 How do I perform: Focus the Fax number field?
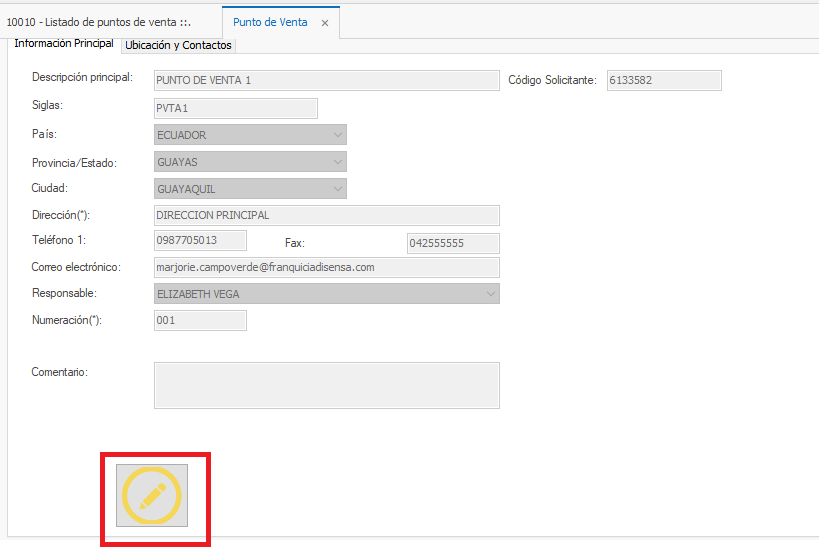pyautogui.click(x=453, y=243)
